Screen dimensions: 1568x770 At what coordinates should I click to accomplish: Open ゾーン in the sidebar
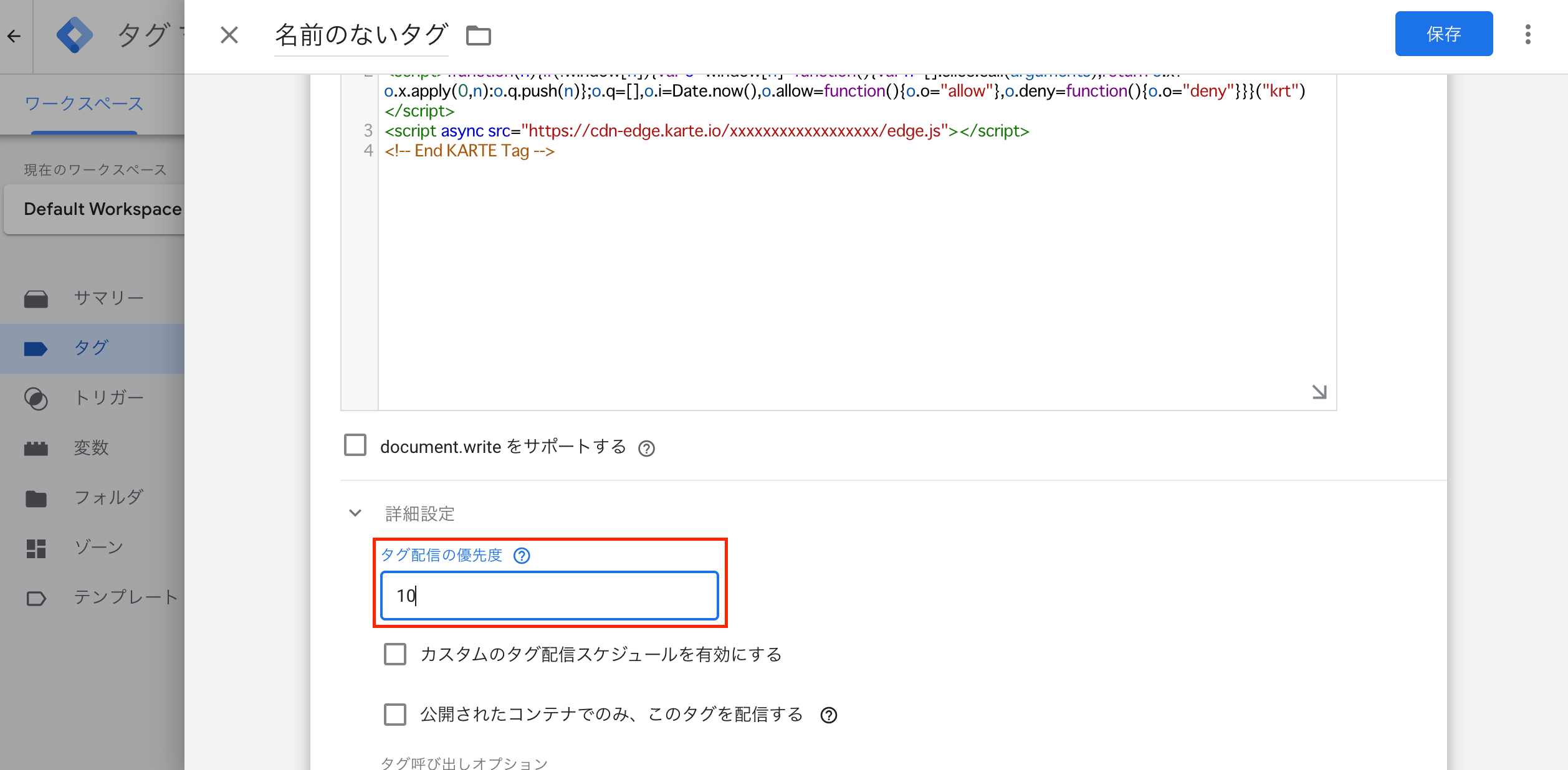coord(92,548)
